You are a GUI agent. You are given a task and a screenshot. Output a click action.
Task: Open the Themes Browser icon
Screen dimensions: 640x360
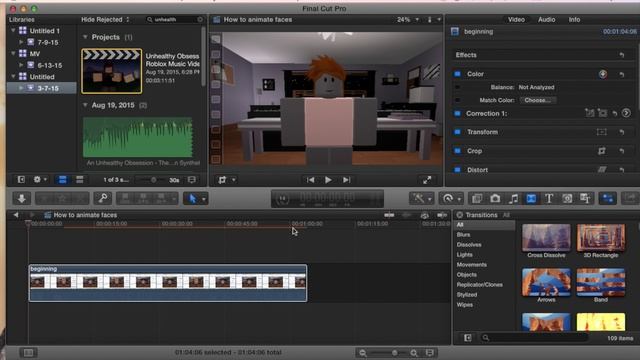[585, 199]
